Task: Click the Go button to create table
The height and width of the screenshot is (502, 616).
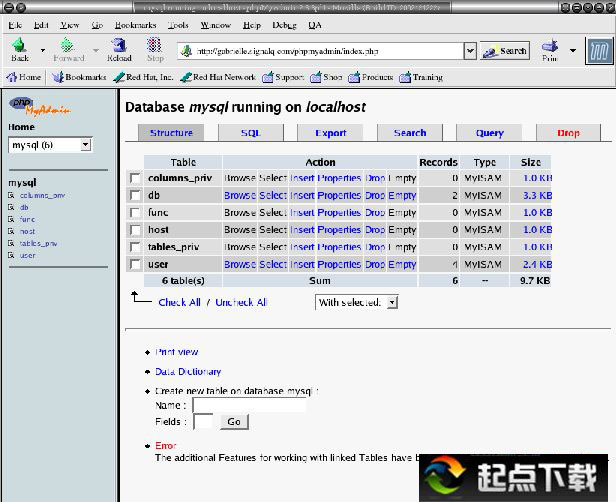Action: [234, 422]
